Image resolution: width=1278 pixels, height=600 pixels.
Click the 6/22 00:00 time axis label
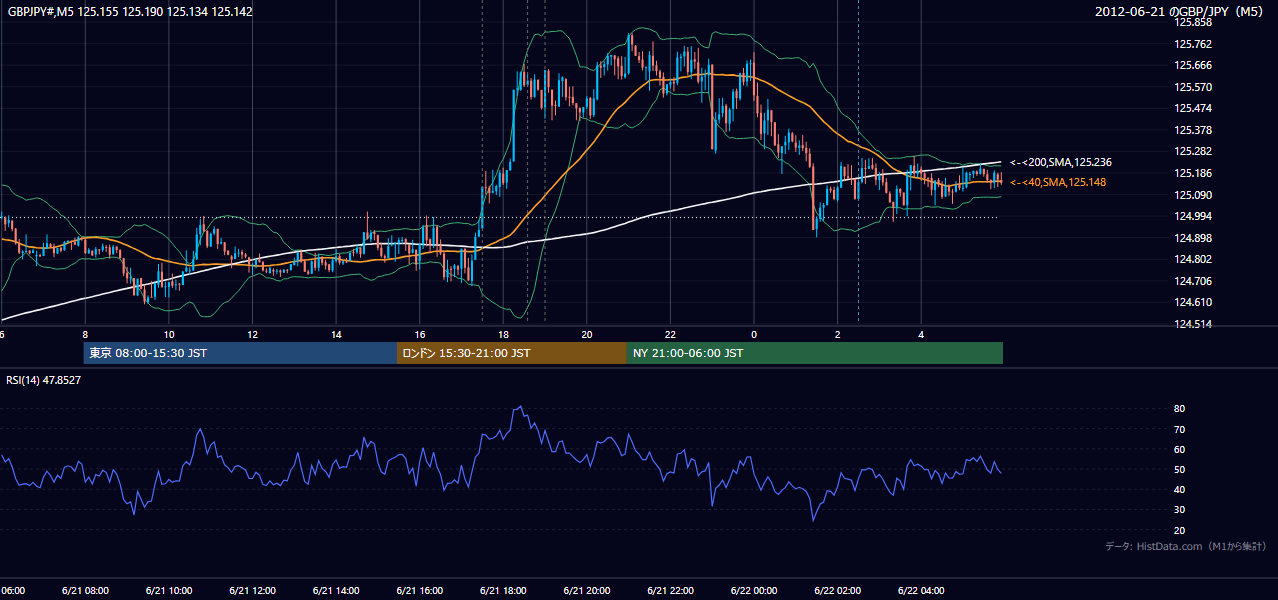pos(754,591)
